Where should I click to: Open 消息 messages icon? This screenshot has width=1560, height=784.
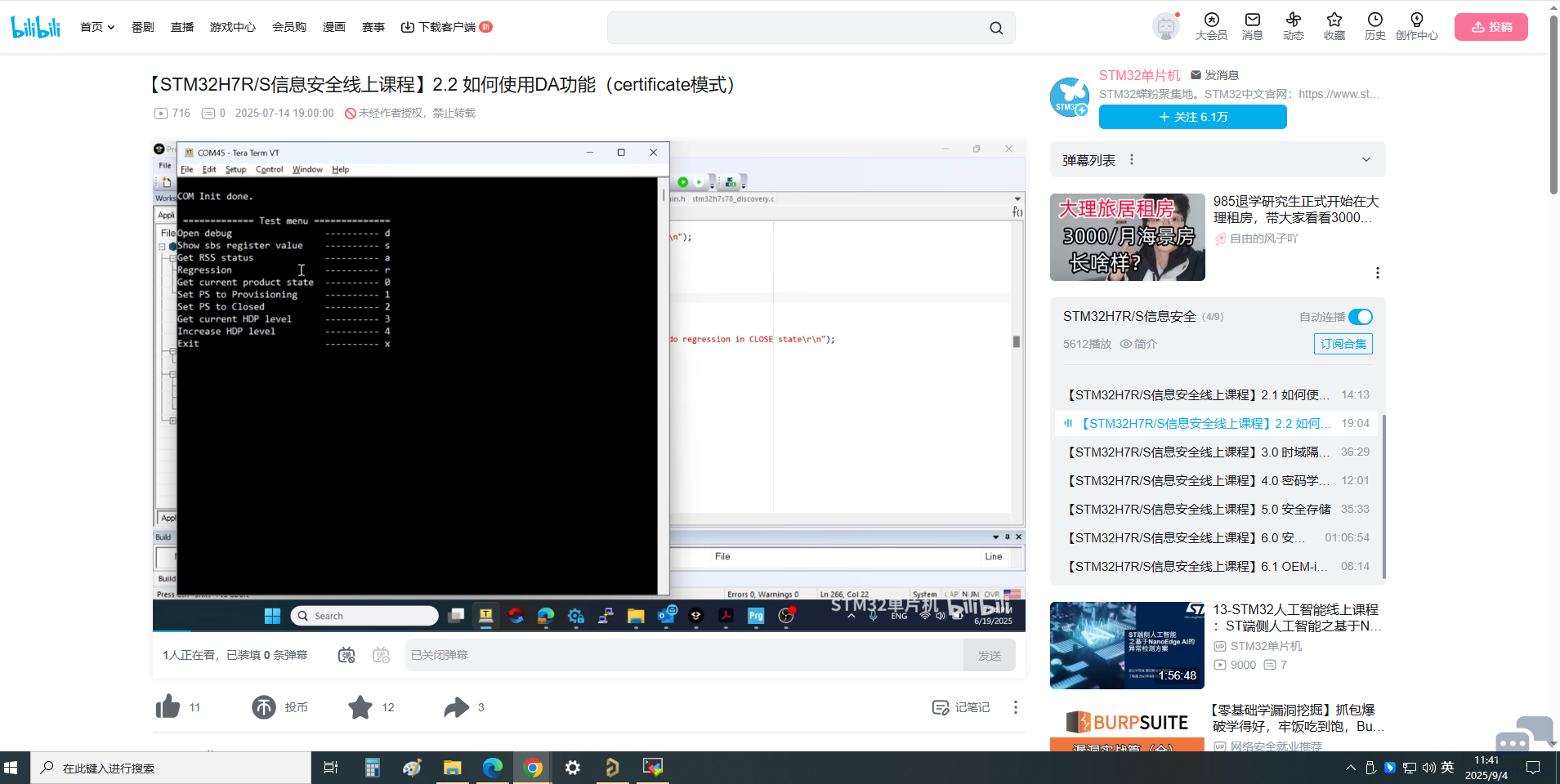coord(1253,26)
